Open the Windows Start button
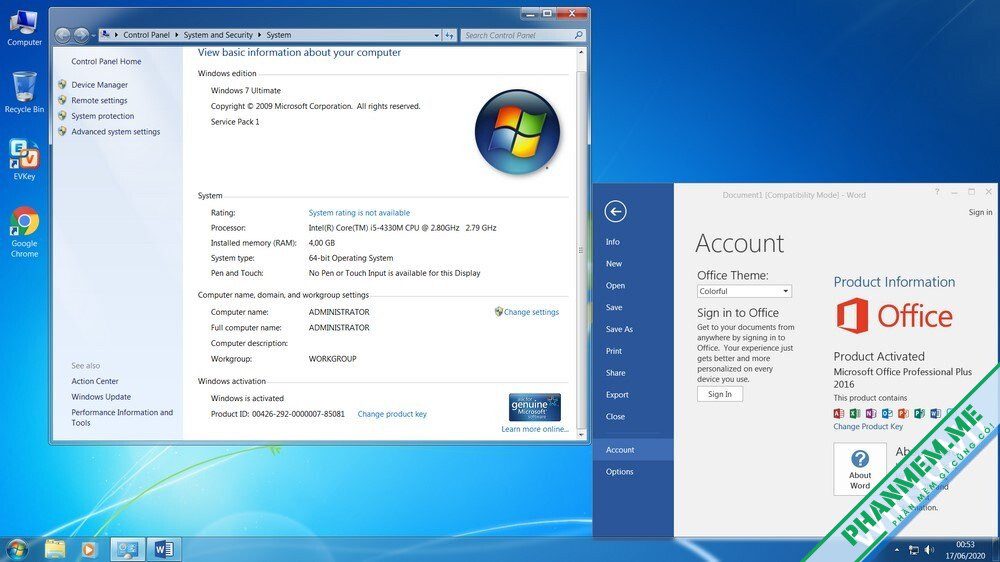This screenshot has width=1000, height=562. click(x=17, y=549)
